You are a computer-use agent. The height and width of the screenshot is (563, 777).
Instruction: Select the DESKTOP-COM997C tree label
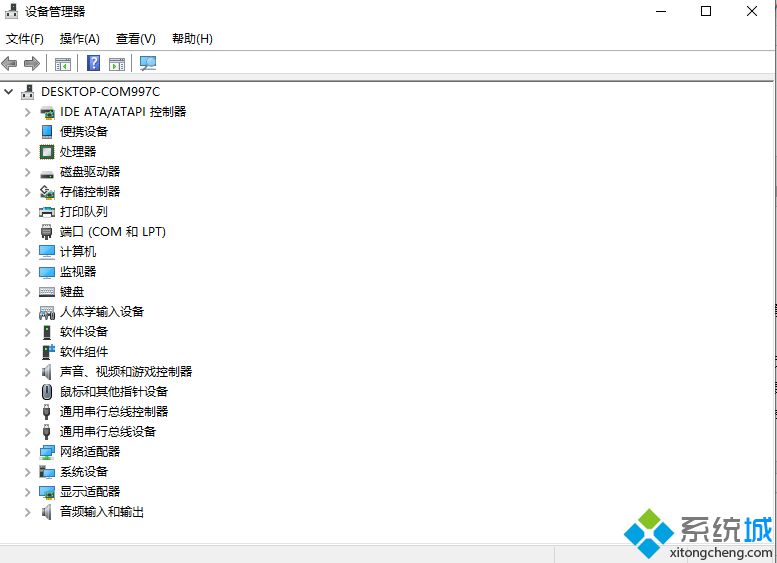coord(101,92)
